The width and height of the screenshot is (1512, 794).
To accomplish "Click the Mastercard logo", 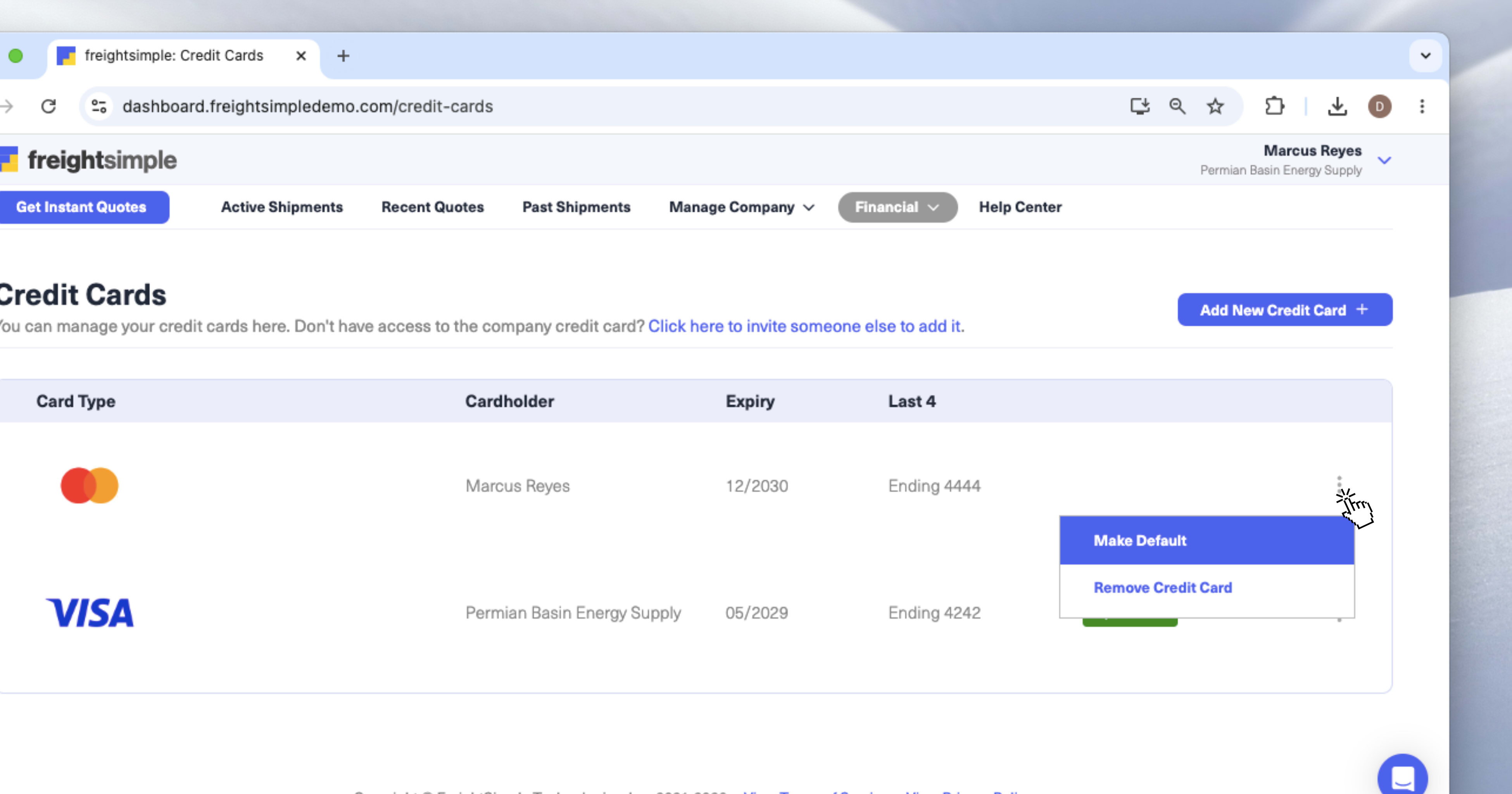I will [x=89, y=485].
